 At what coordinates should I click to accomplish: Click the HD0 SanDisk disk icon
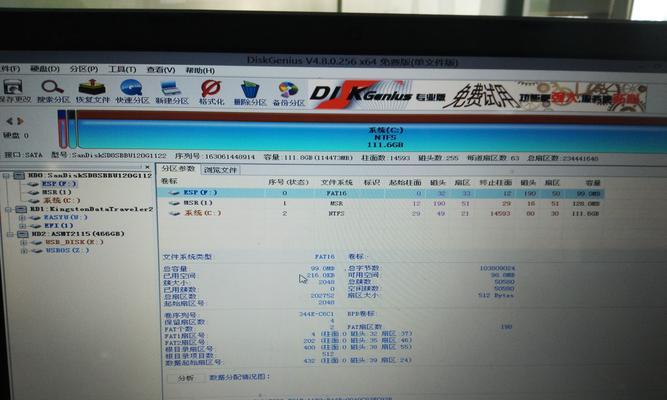tap(19, 175)
